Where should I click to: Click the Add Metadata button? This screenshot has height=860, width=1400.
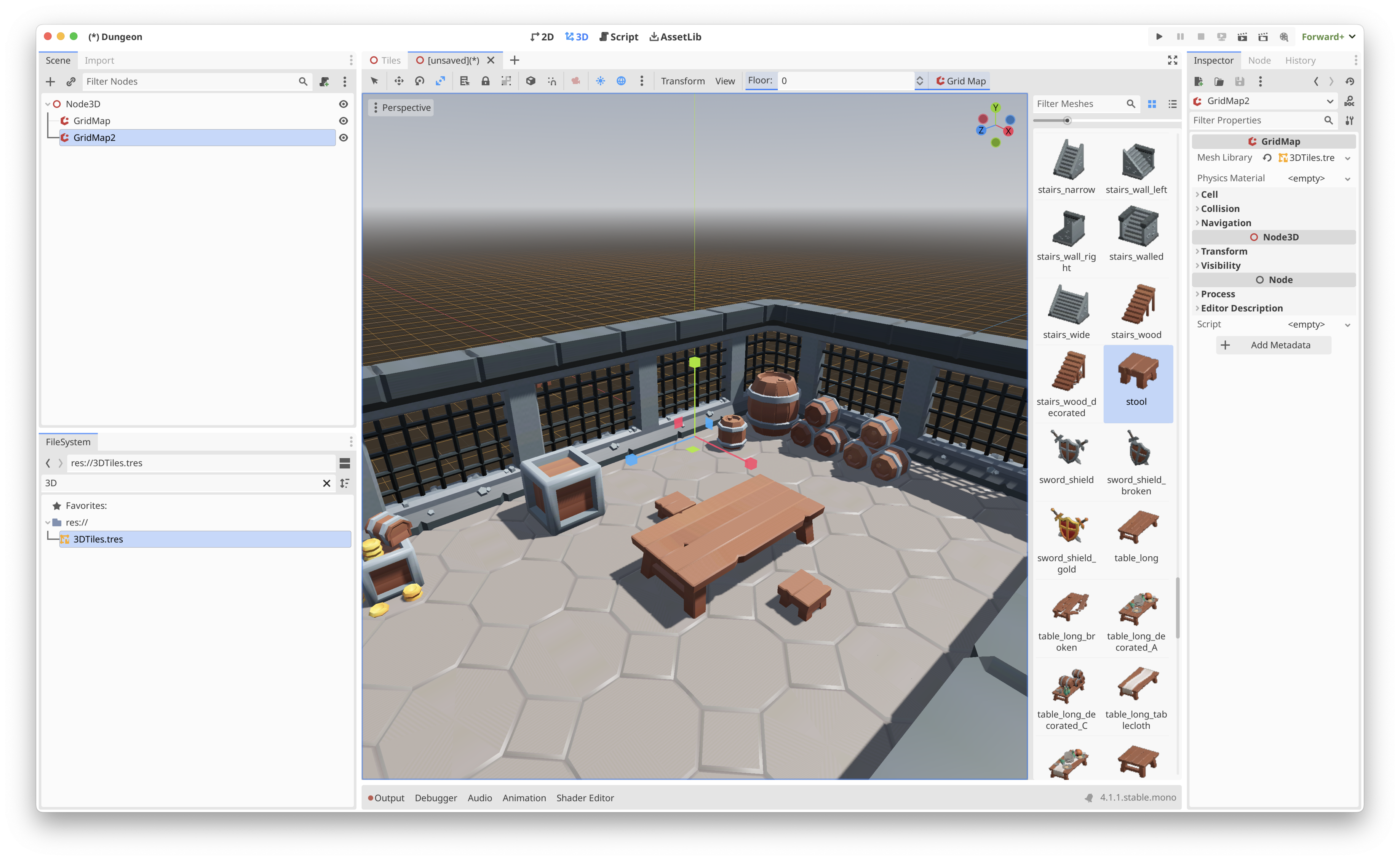point(1273,345)
